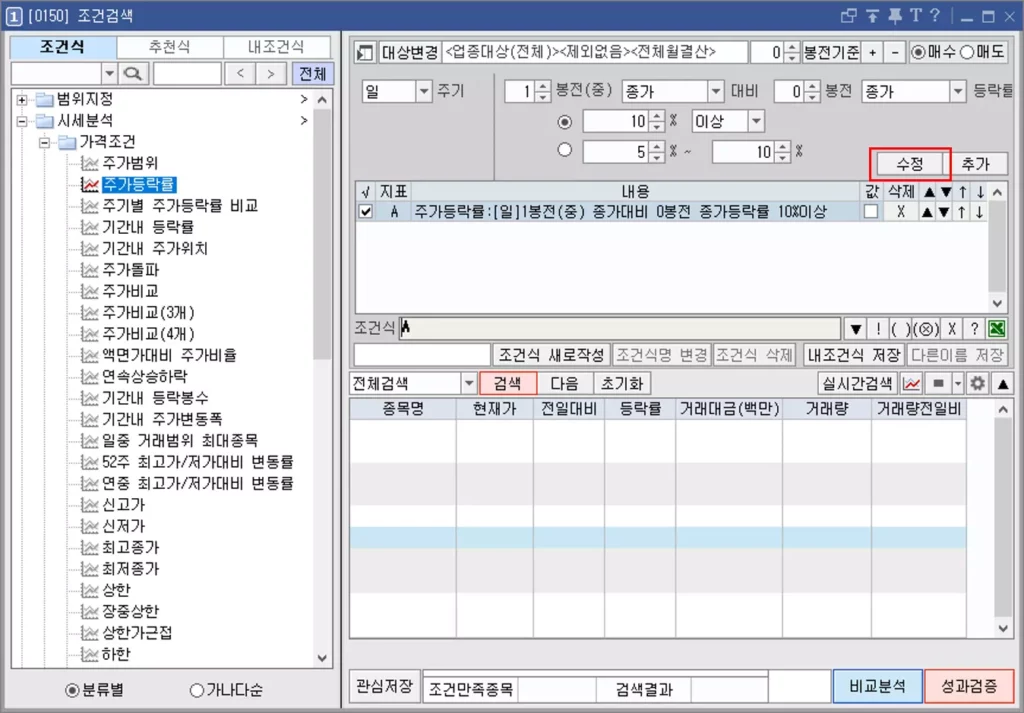Select the 분류별 sort radio button
This screenshot has height=713, width=1024.
72,690
